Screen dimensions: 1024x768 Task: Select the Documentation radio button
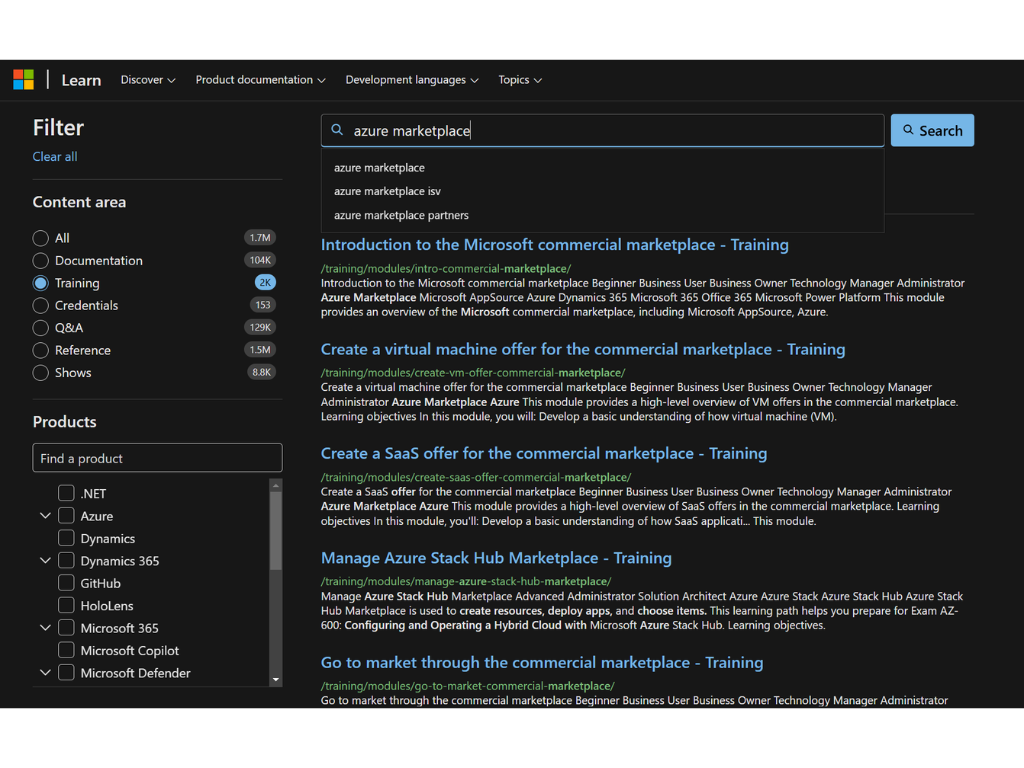(x=40, y=261)
